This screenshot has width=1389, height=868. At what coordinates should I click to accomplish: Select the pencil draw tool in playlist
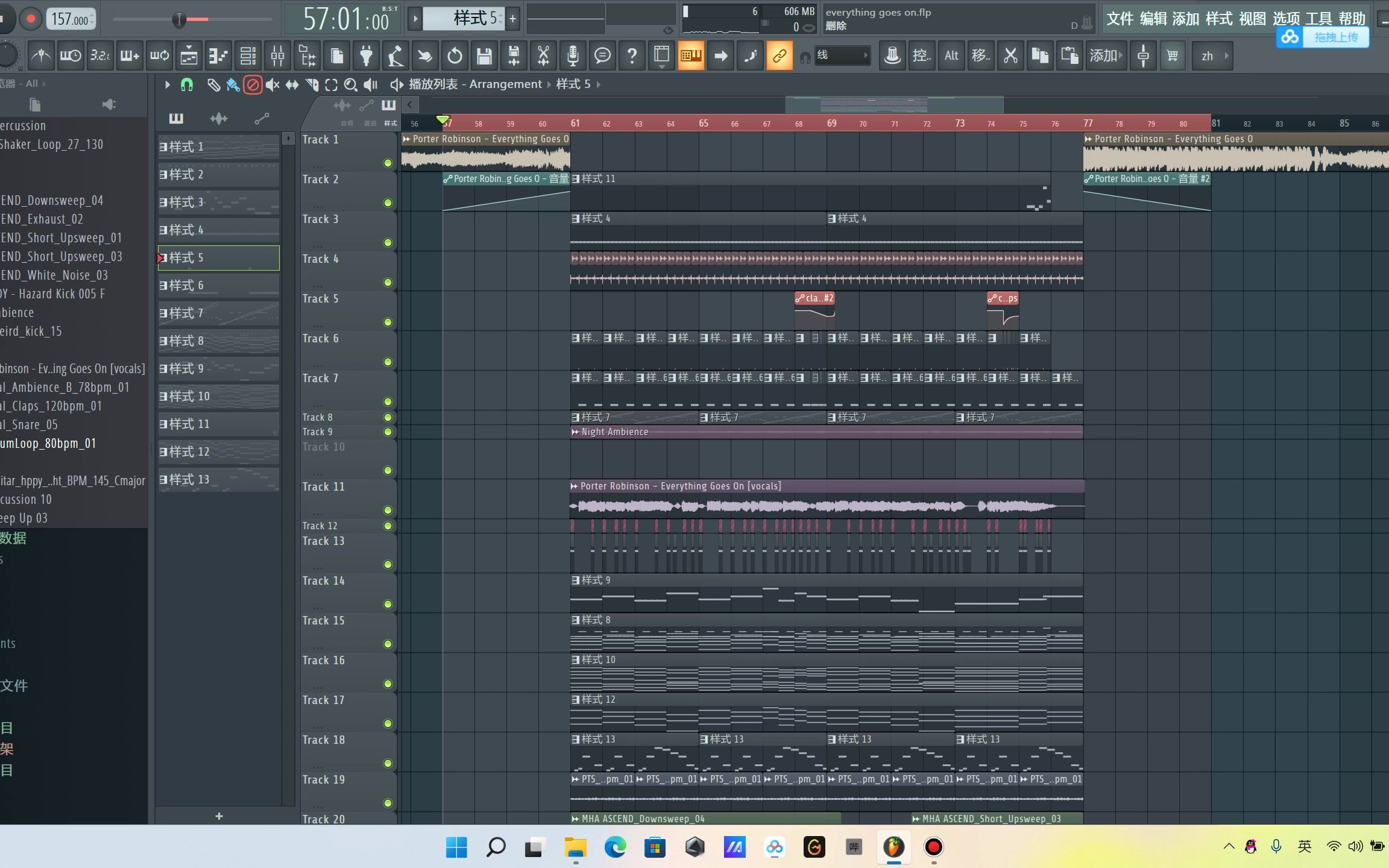point(213,85)
